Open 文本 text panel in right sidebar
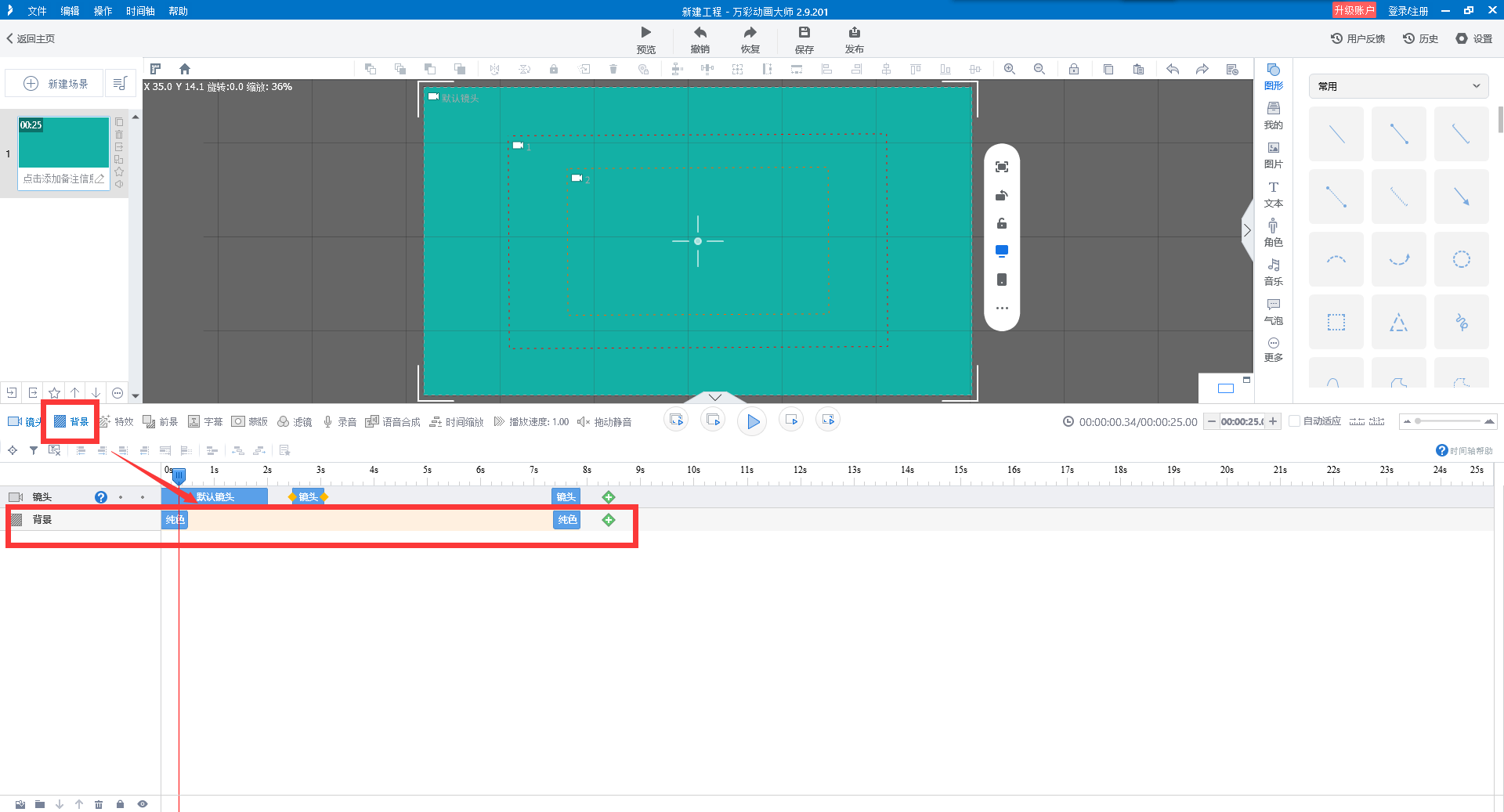Screen dimensions: 1504x812 tap(1274, 194)
